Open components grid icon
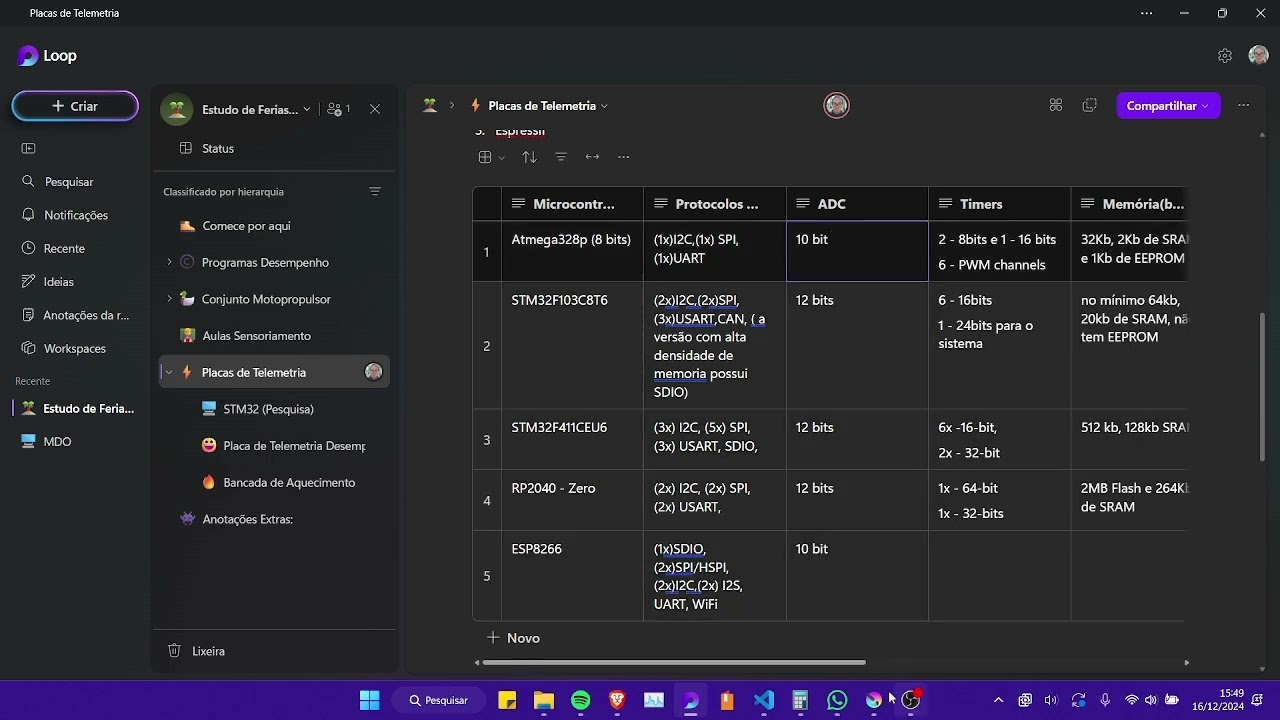The image size is (1280, 720). (1055, 105)
